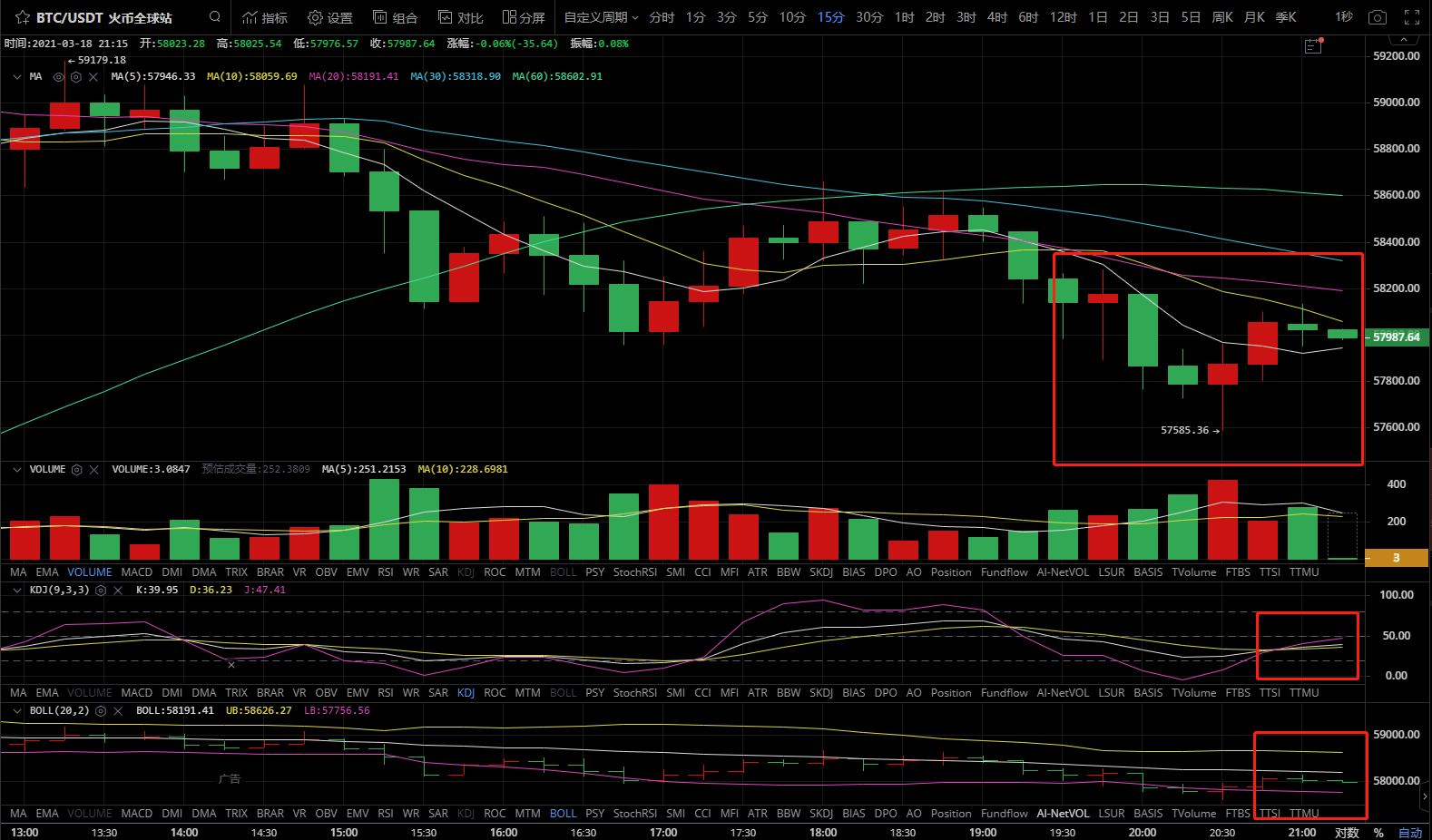The image size is (1432, 840).
Task: Open the calendar notes icon with red dot
Action: tap(1313, 45)
